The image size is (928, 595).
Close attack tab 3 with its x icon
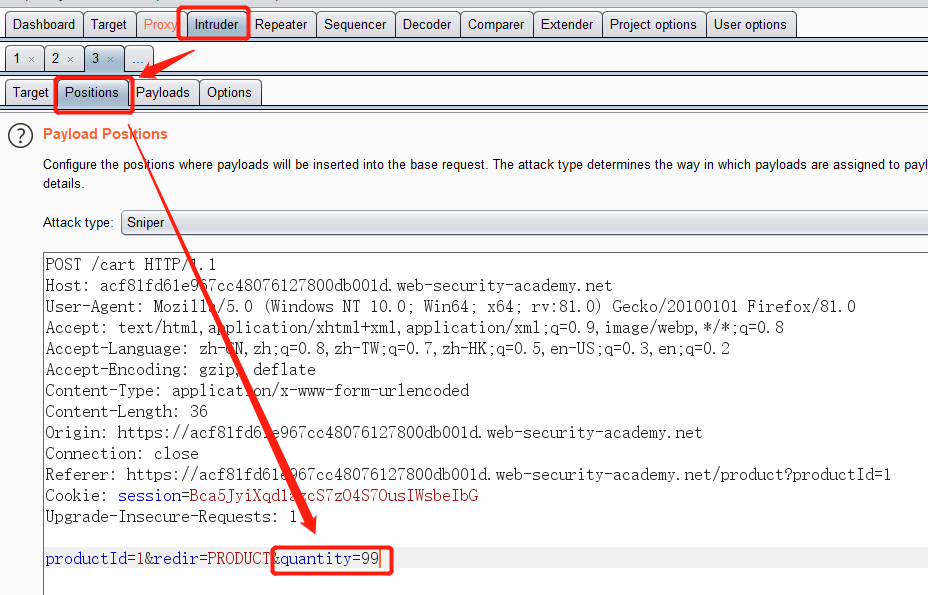point(112,58)
